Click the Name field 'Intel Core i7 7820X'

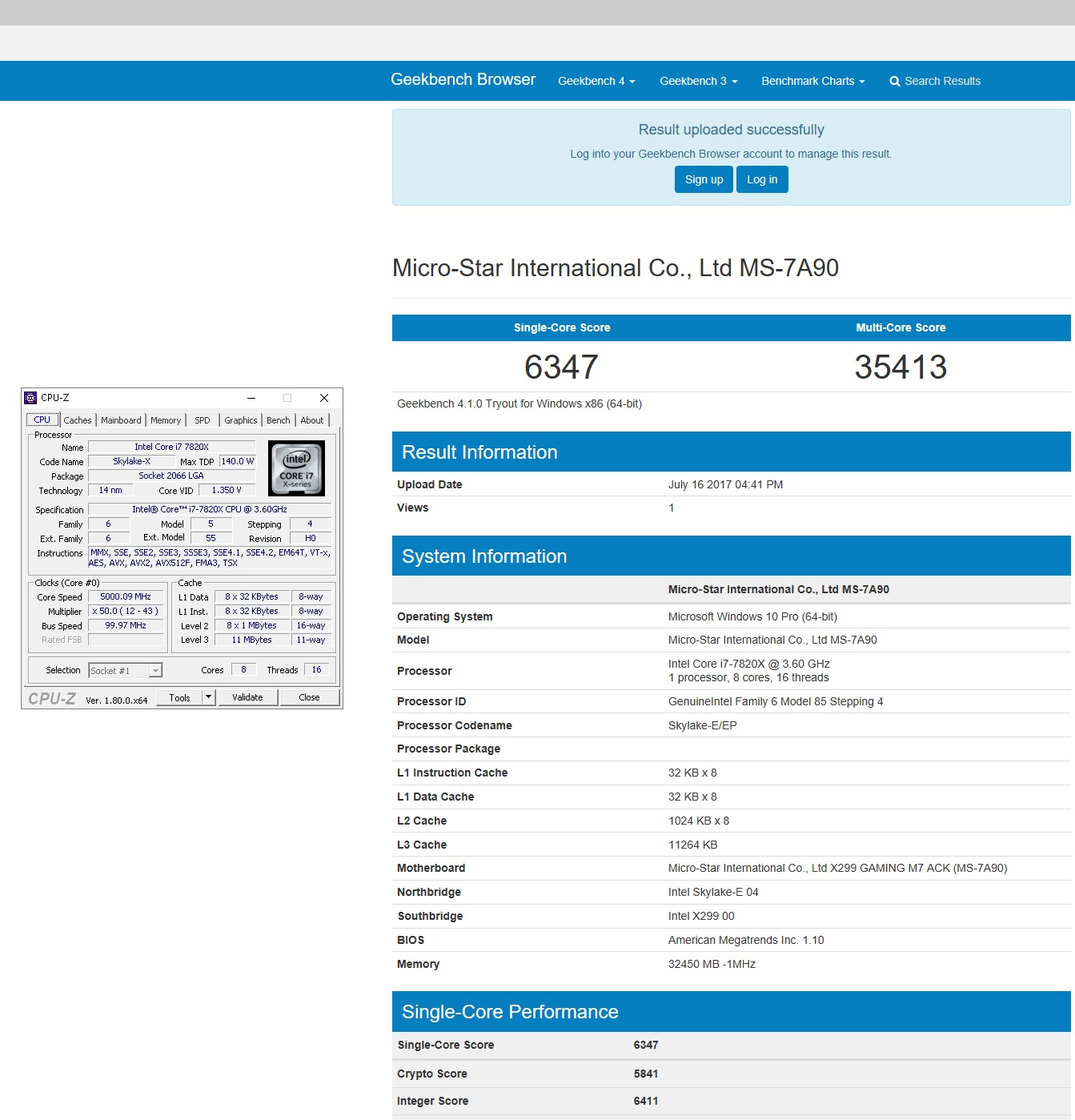click(171, 447)
